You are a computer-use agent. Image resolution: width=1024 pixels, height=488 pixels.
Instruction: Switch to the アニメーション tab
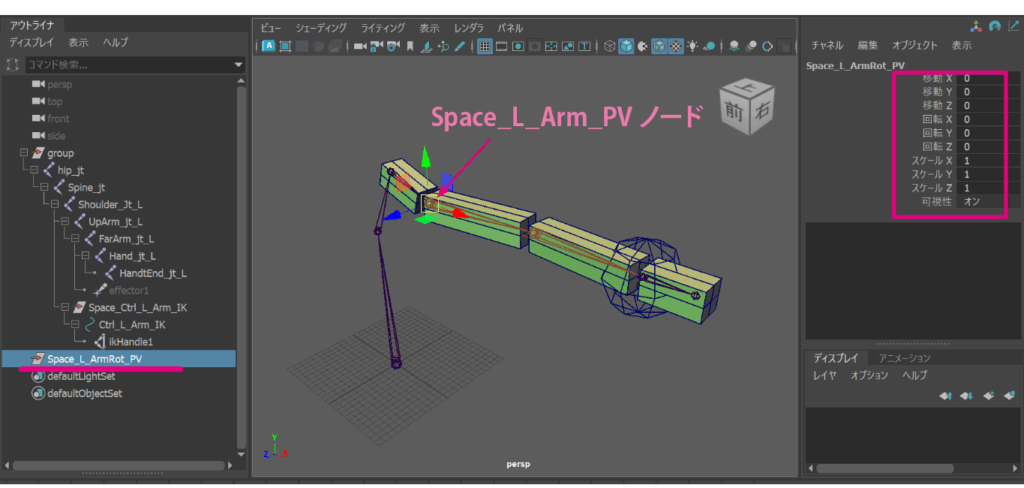[x=904, y=357]
